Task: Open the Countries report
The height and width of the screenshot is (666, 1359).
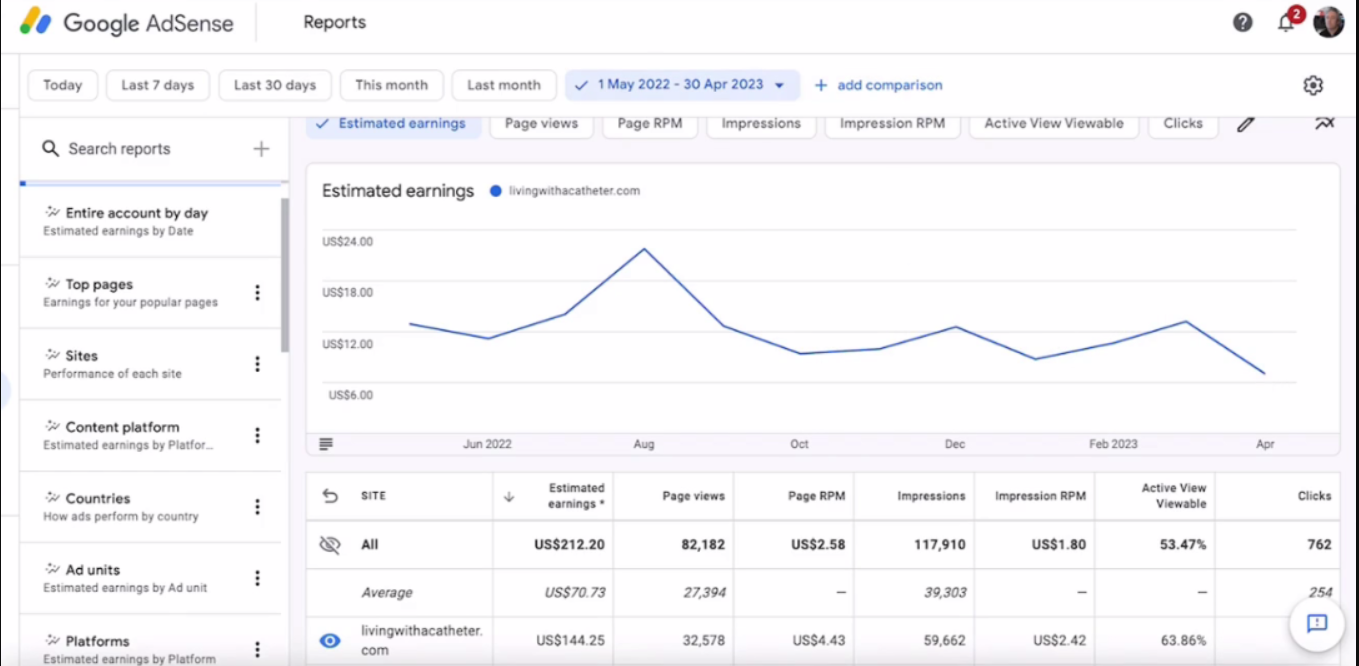Action: coord(150,507)
